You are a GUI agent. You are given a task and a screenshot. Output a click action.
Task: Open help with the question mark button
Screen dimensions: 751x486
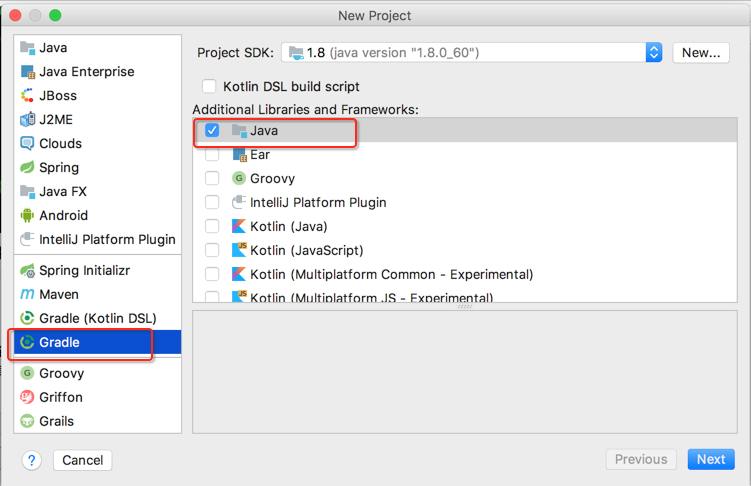point(32,461)
